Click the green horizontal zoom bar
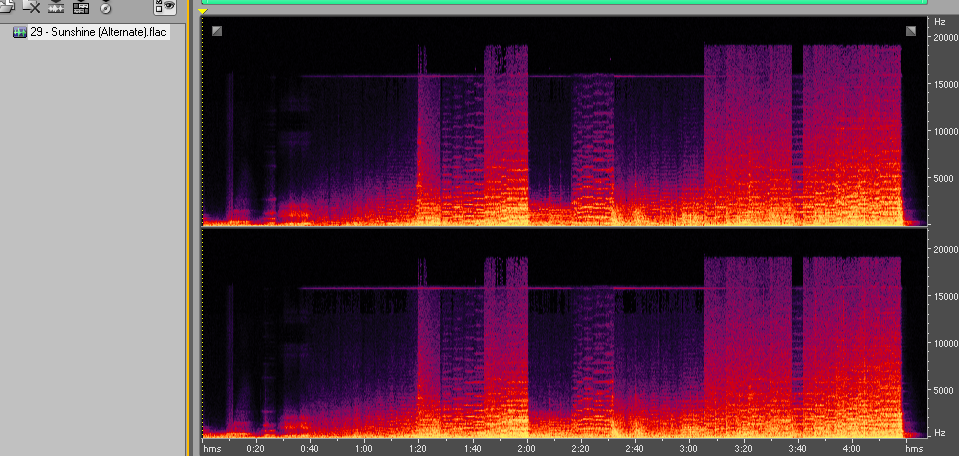 click(564, 2)
